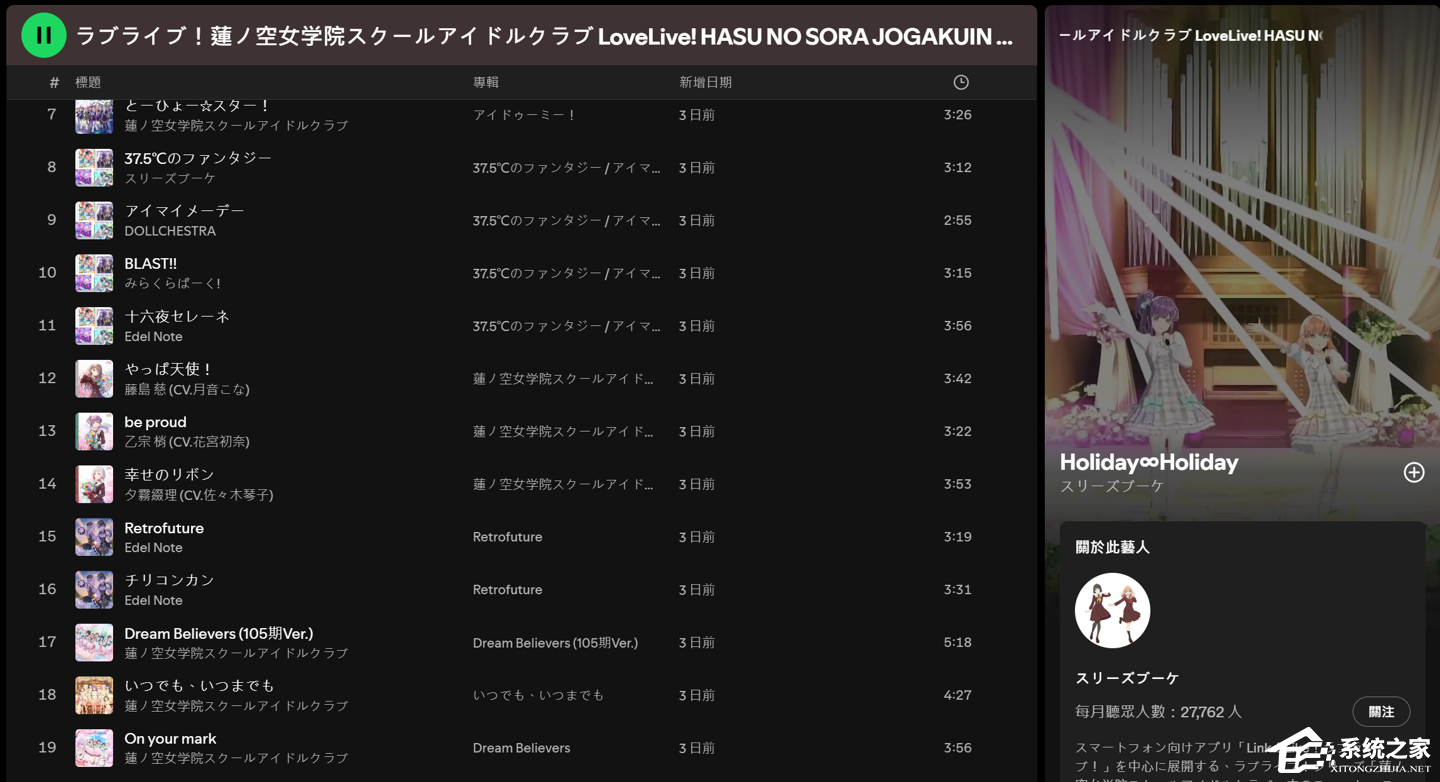Sort by the 專輯 column header

coord(486,82)
